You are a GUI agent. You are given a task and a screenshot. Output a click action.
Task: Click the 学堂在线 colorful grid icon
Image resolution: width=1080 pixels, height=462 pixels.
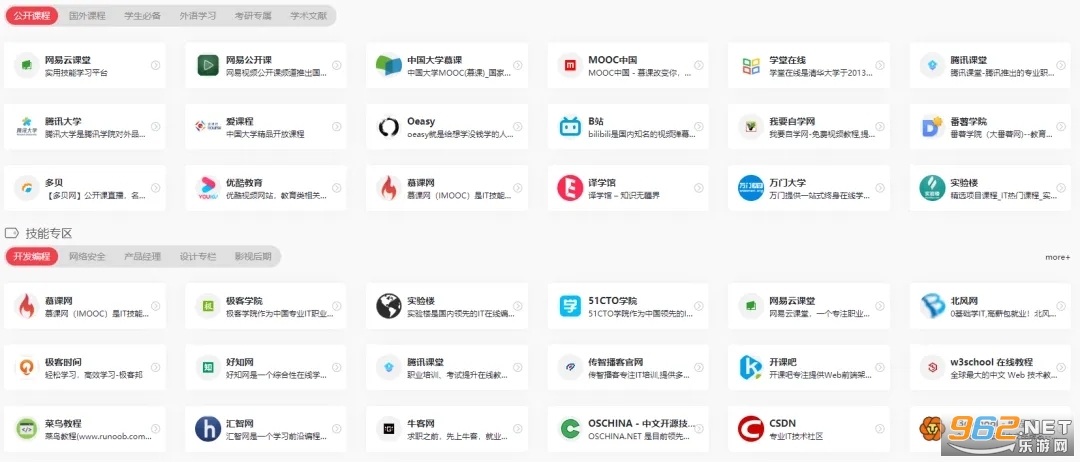750,66
